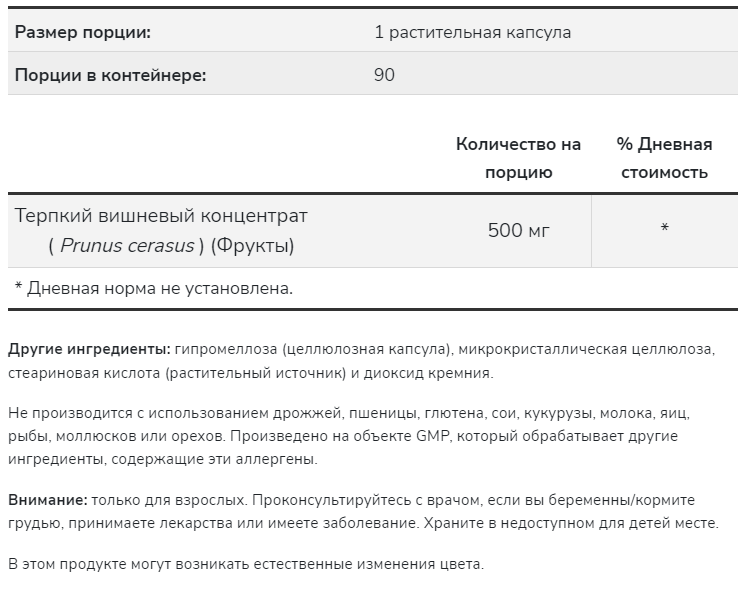Click the bold 'Внимание:' heading
Image resolution: width=748 pixels, height=591 pixels.
point(48,500)
